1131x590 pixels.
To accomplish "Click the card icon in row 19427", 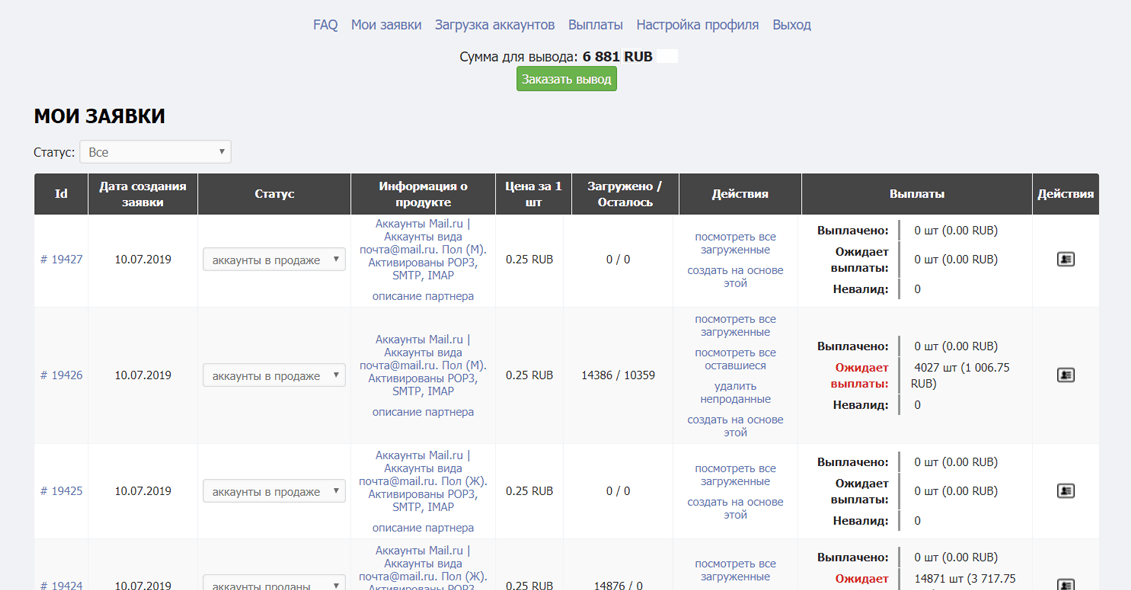I will point(1065,260).
